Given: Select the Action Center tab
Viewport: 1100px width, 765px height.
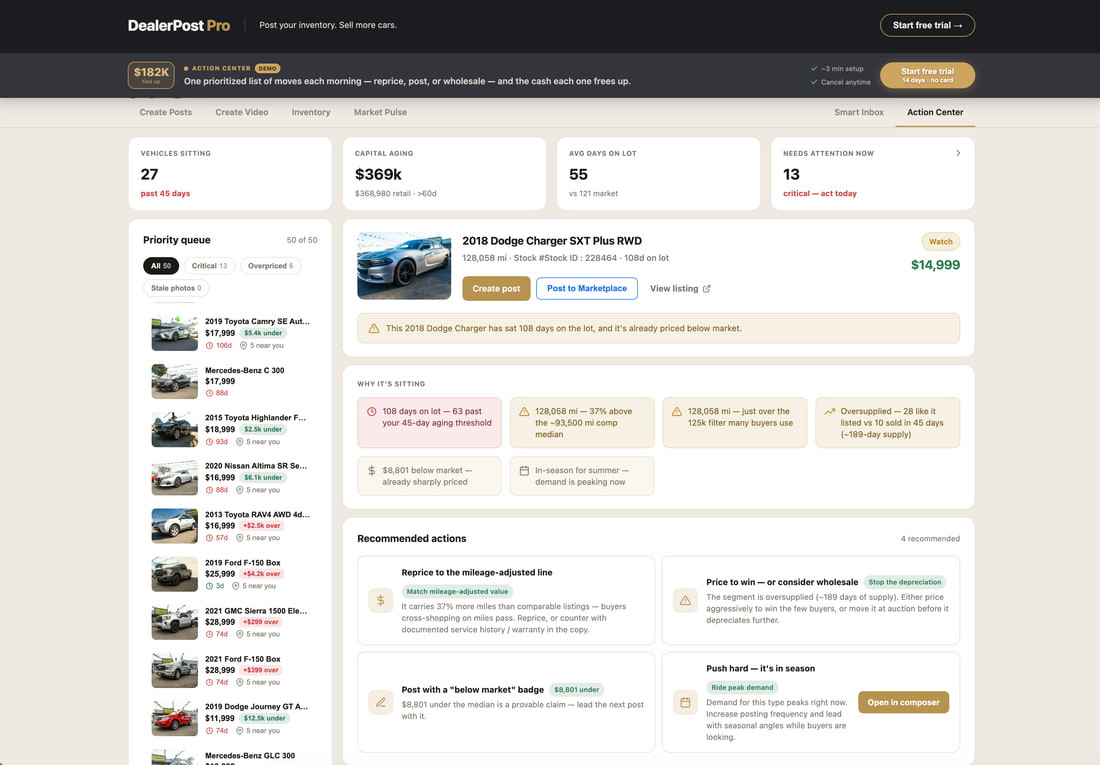Looking at the screenshot, I should pyautogui.click(x=935, y=112).
